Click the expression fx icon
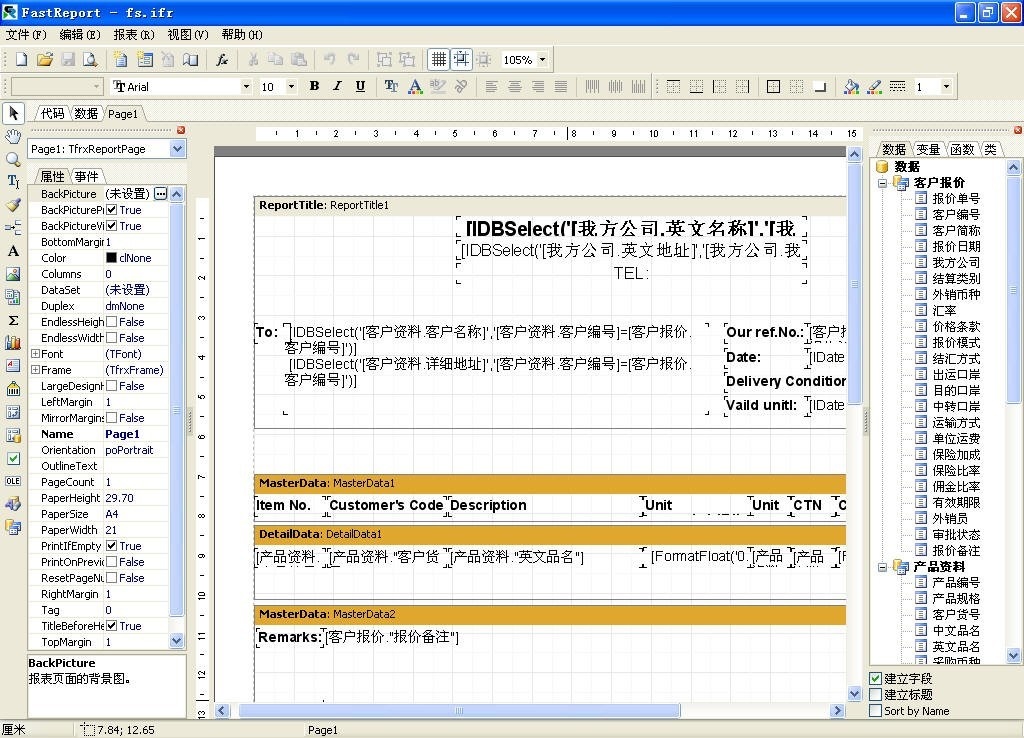The height and width of the screenshot is (738, 1024). point(222,59)
